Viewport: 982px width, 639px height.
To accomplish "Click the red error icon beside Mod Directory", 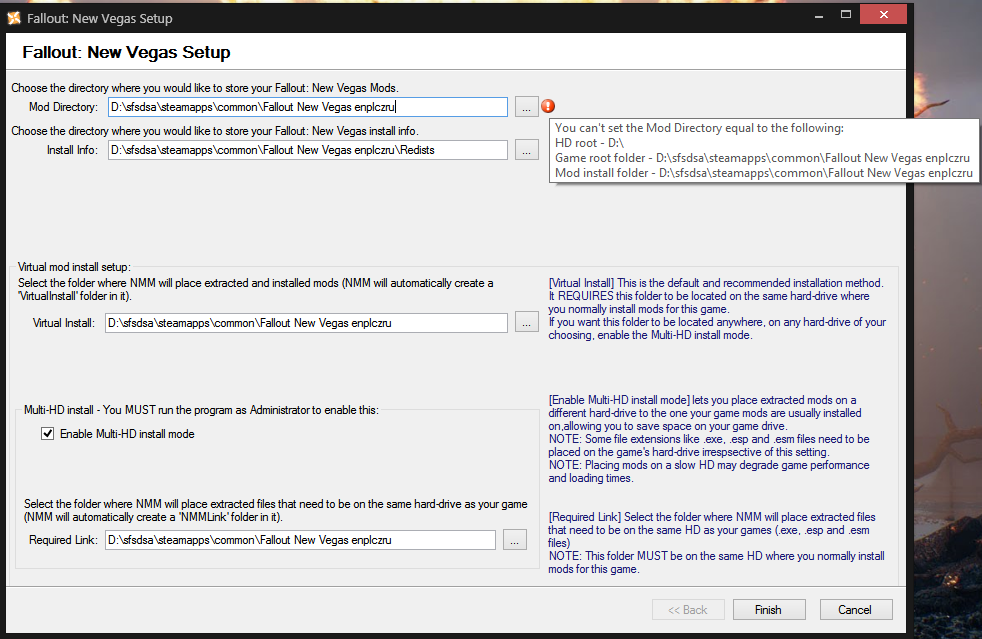I will pyautogui.click(x=548, y=106).
